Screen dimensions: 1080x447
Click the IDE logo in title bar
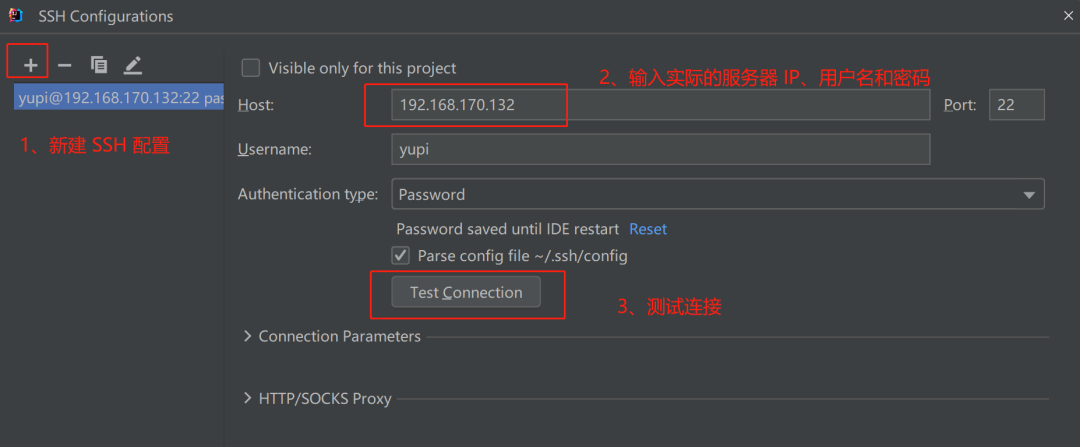pos(15,14)
